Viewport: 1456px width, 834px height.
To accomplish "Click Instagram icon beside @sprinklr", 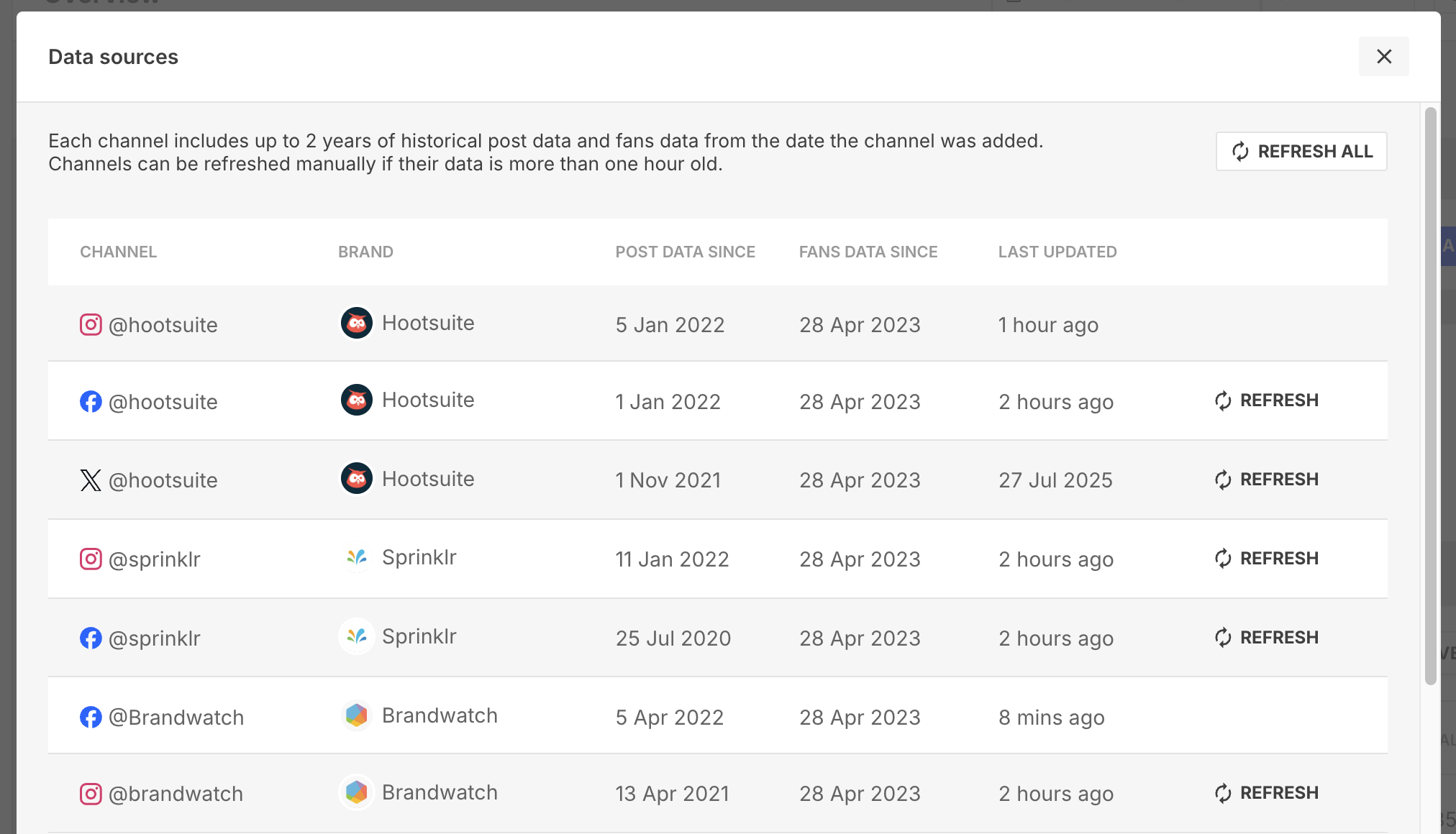I will [x=91, y=559].
